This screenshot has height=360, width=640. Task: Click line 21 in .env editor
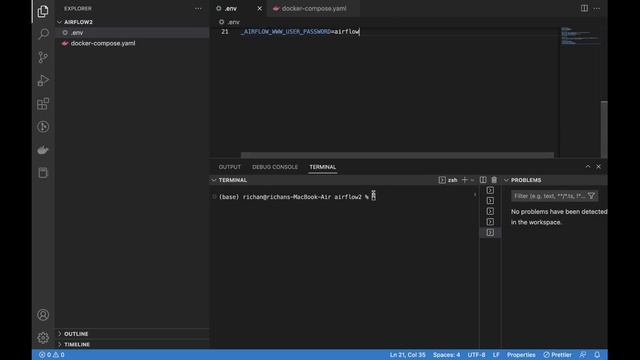[x=300, y=31]
